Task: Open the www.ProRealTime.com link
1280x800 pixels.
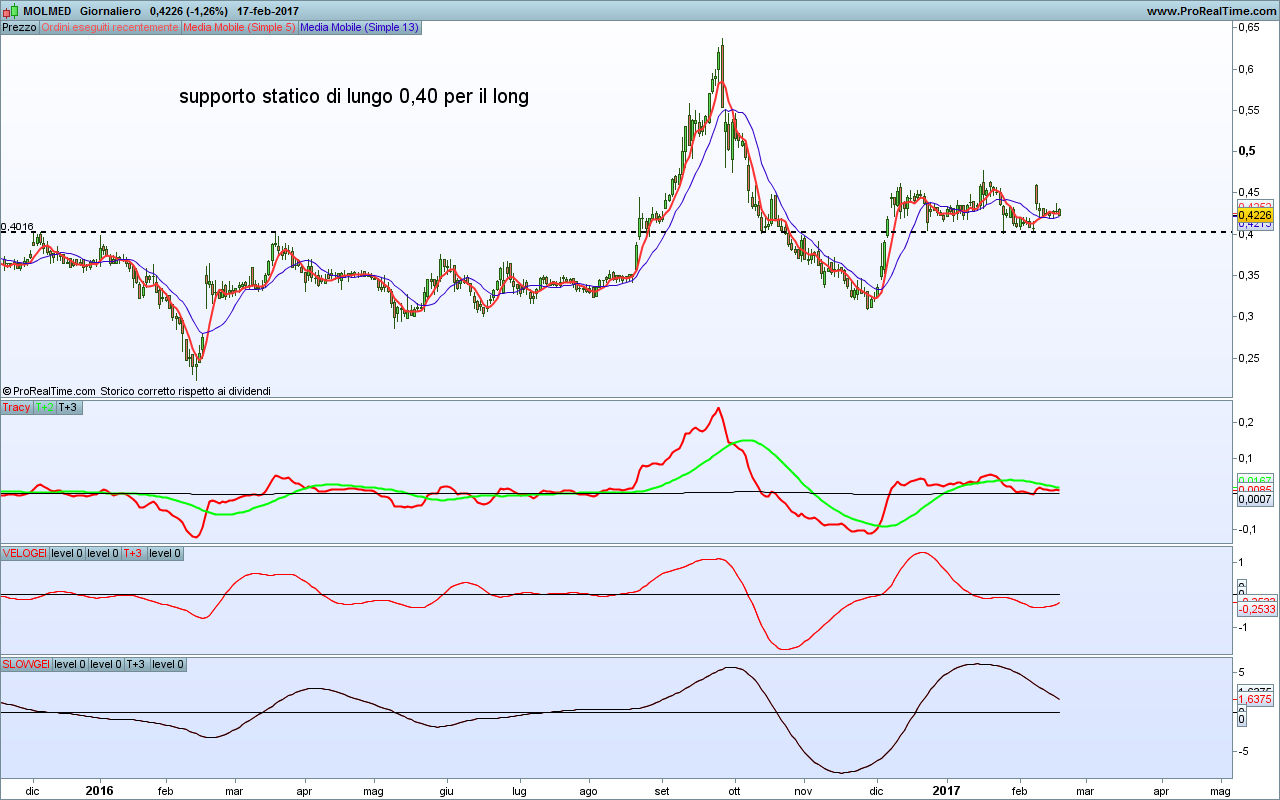Action: [x=1211, y=11]
